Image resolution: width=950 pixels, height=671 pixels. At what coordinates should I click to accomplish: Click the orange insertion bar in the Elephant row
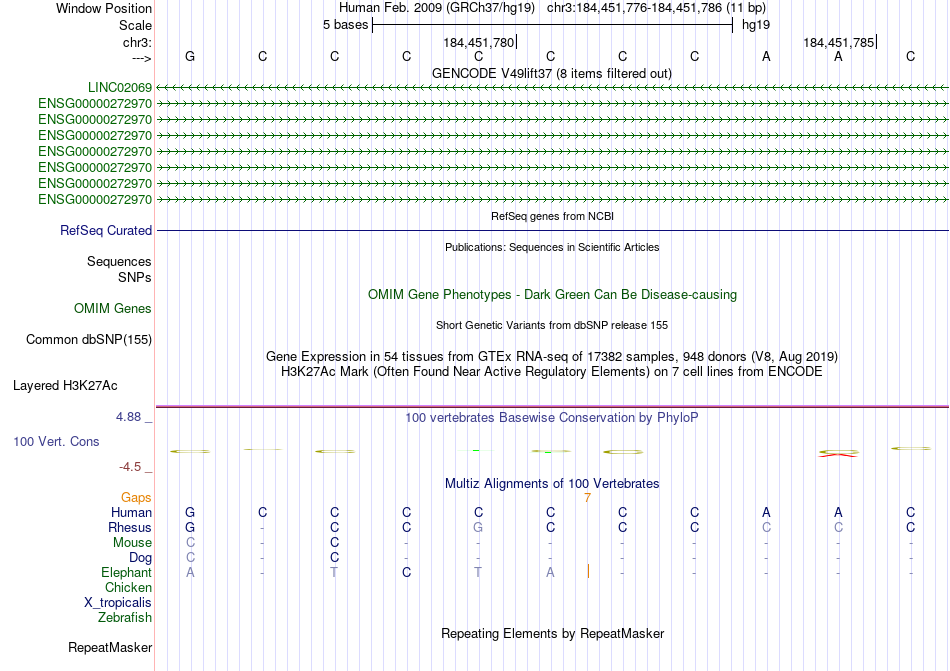coord(588,571)
